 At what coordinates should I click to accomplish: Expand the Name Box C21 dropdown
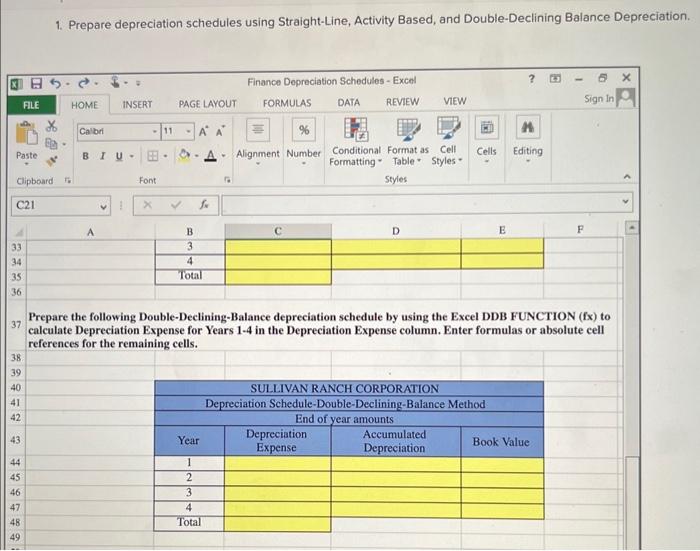103,206
